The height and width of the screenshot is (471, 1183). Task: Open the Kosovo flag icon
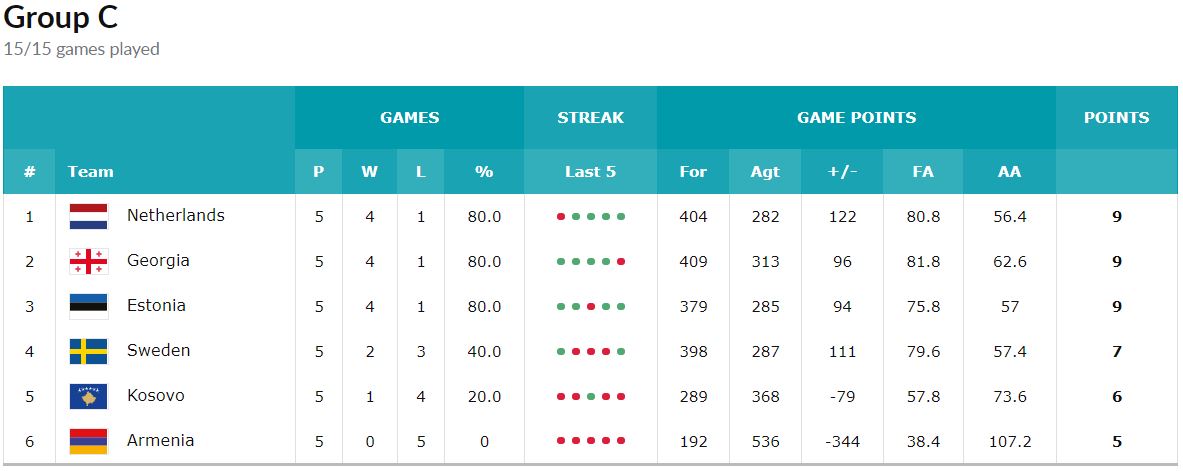click(x=88, y=396)
